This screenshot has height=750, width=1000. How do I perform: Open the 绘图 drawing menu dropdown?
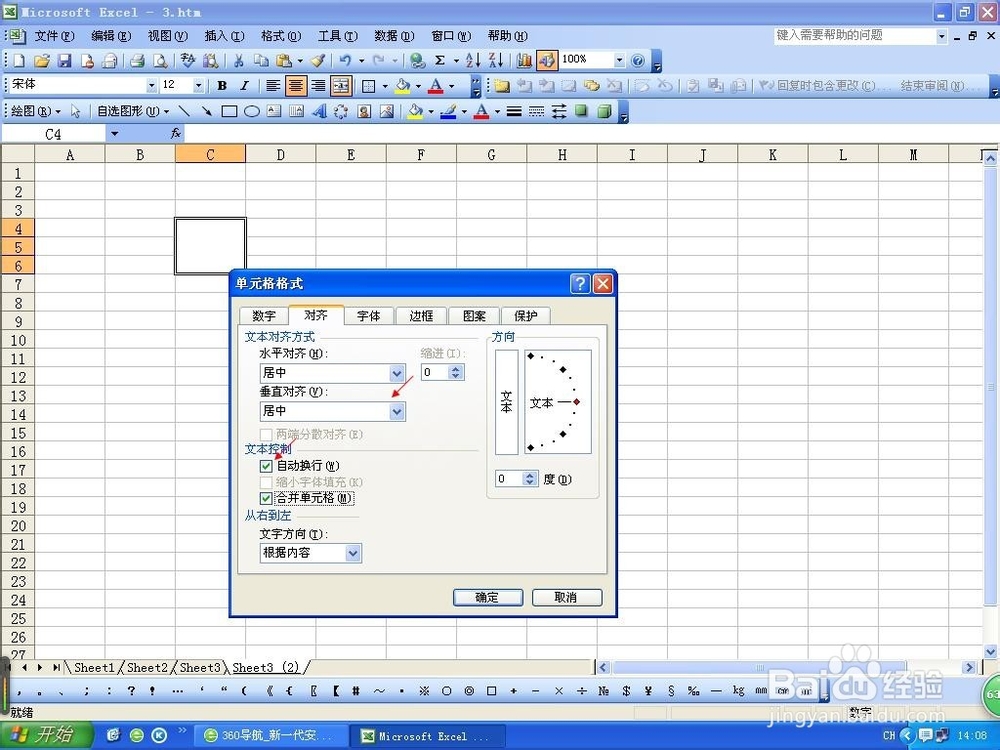tap(36, 112)
